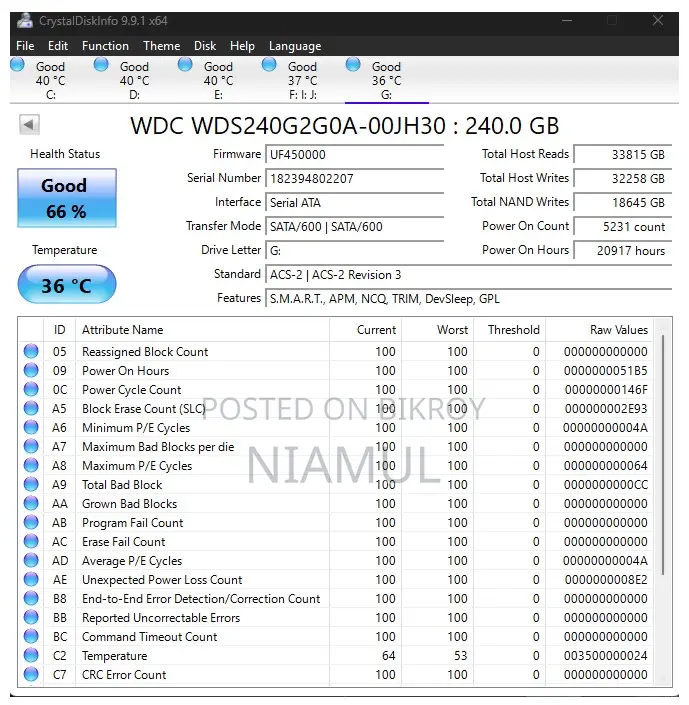Click status orb of Program Fail Count row
The width and height of the screenshot is (689, 705).
pyautogui.click(x=31, y=522)
